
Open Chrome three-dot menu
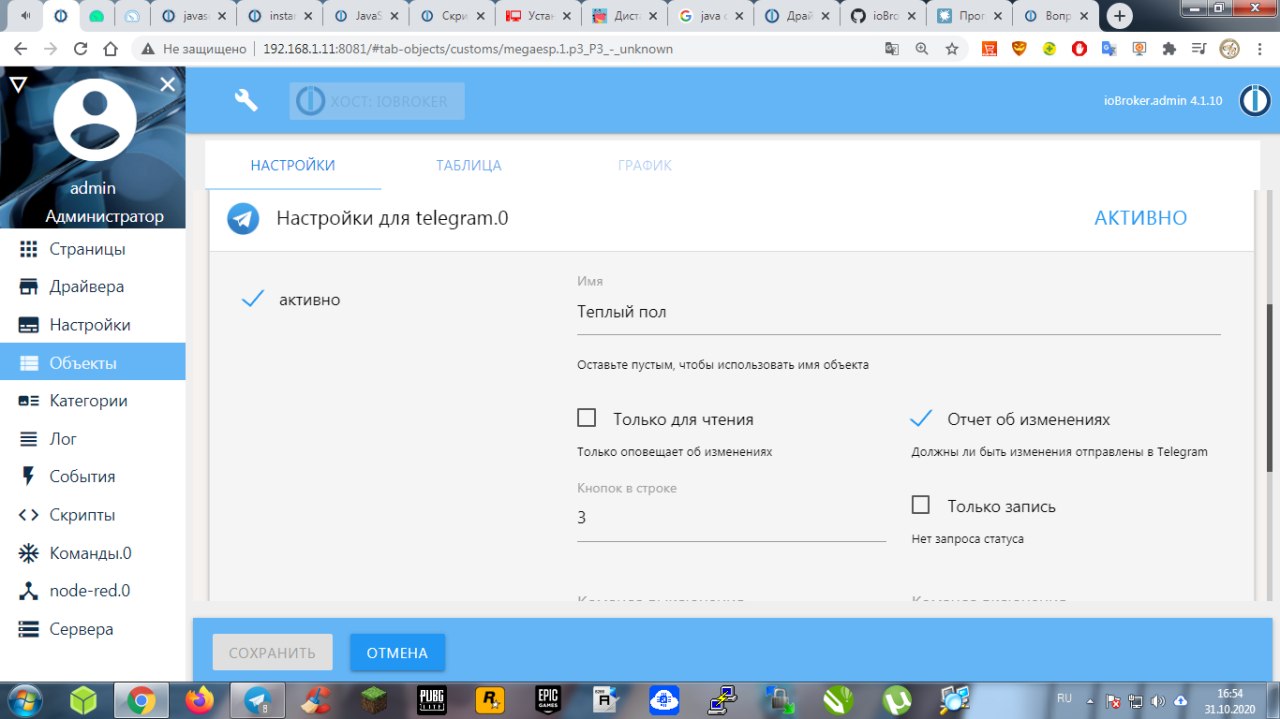[x=1259, y=48]
